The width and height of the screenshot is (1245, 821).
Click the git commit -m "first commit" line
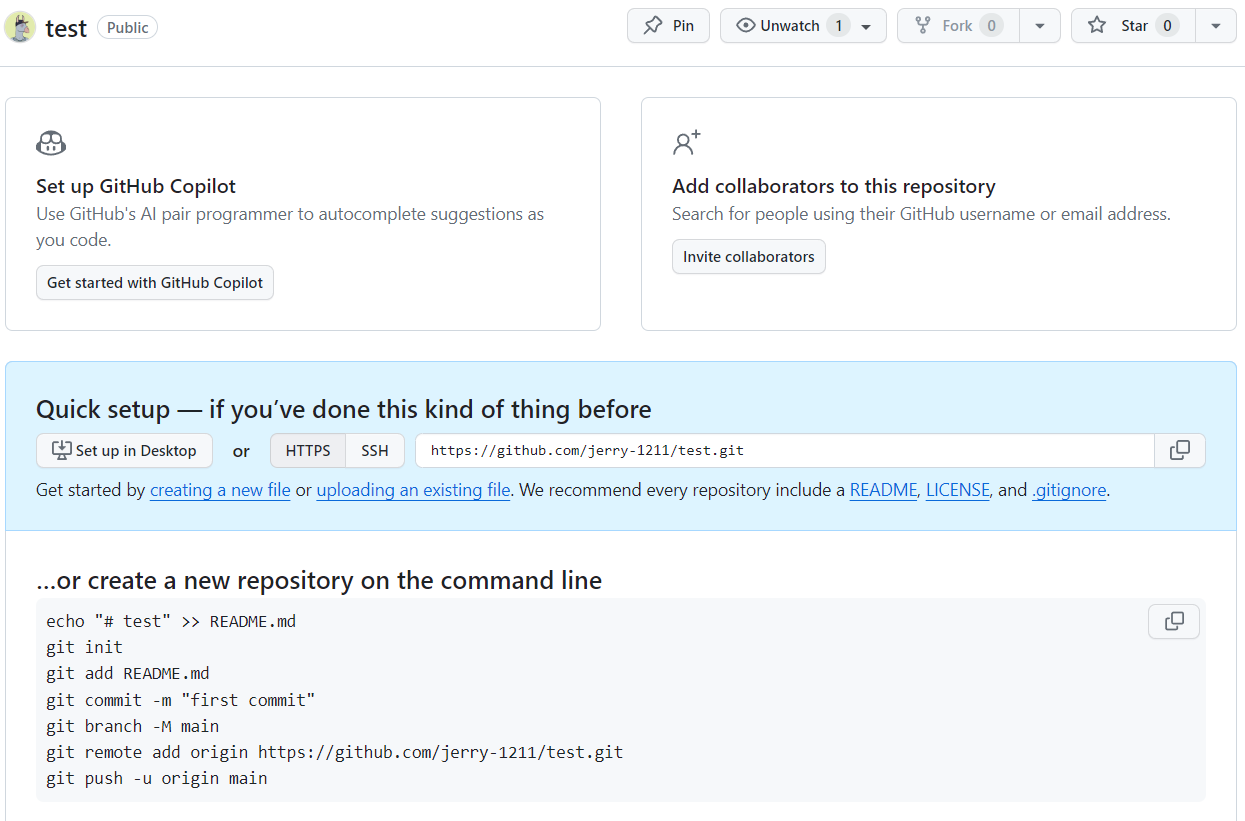pos(181,700)
